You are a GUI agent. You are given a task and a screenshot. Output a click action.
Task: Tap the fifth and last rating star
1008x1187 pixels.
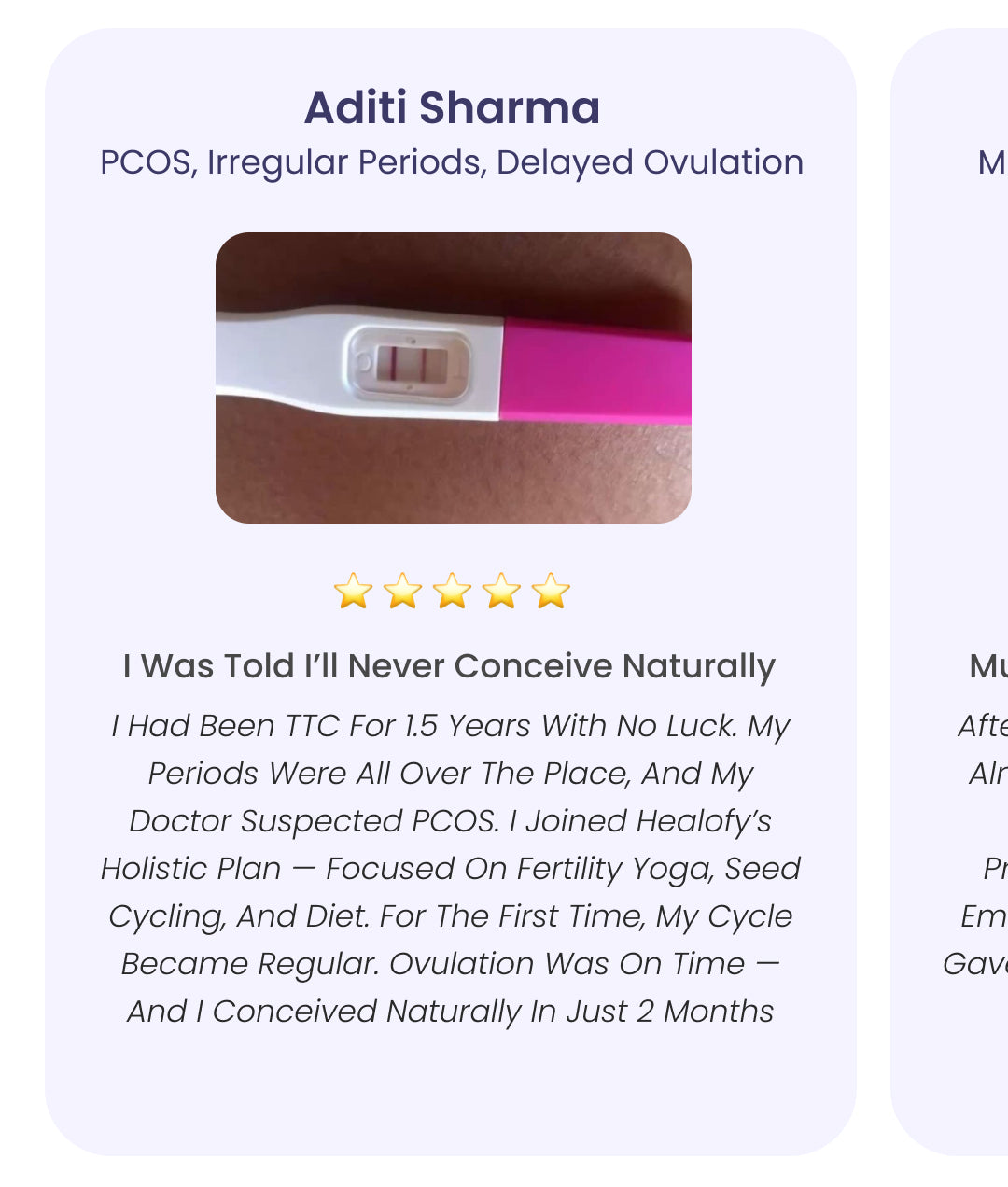click(551, 591)
